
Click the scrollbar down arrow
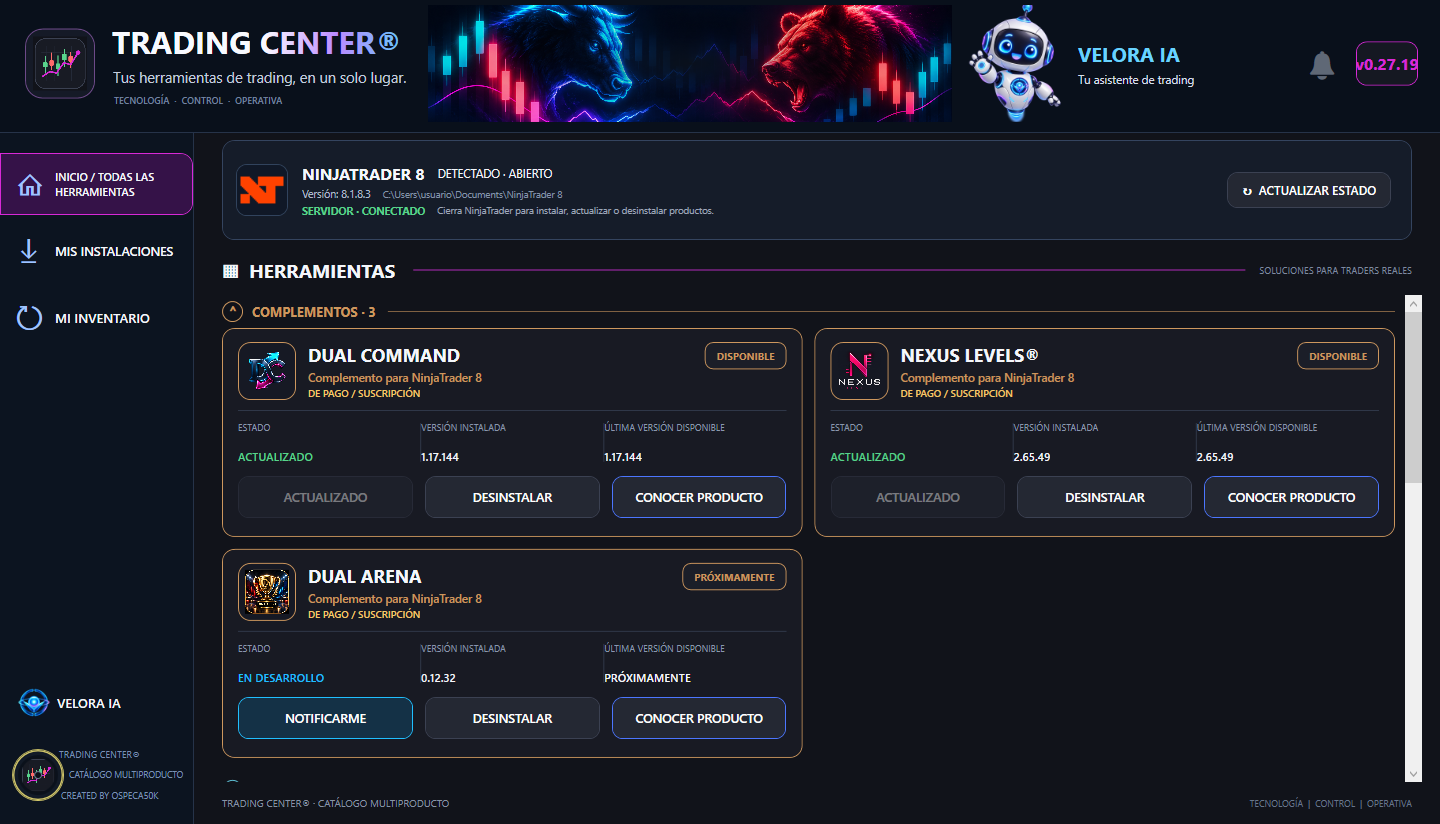[x=1413, y=773]
